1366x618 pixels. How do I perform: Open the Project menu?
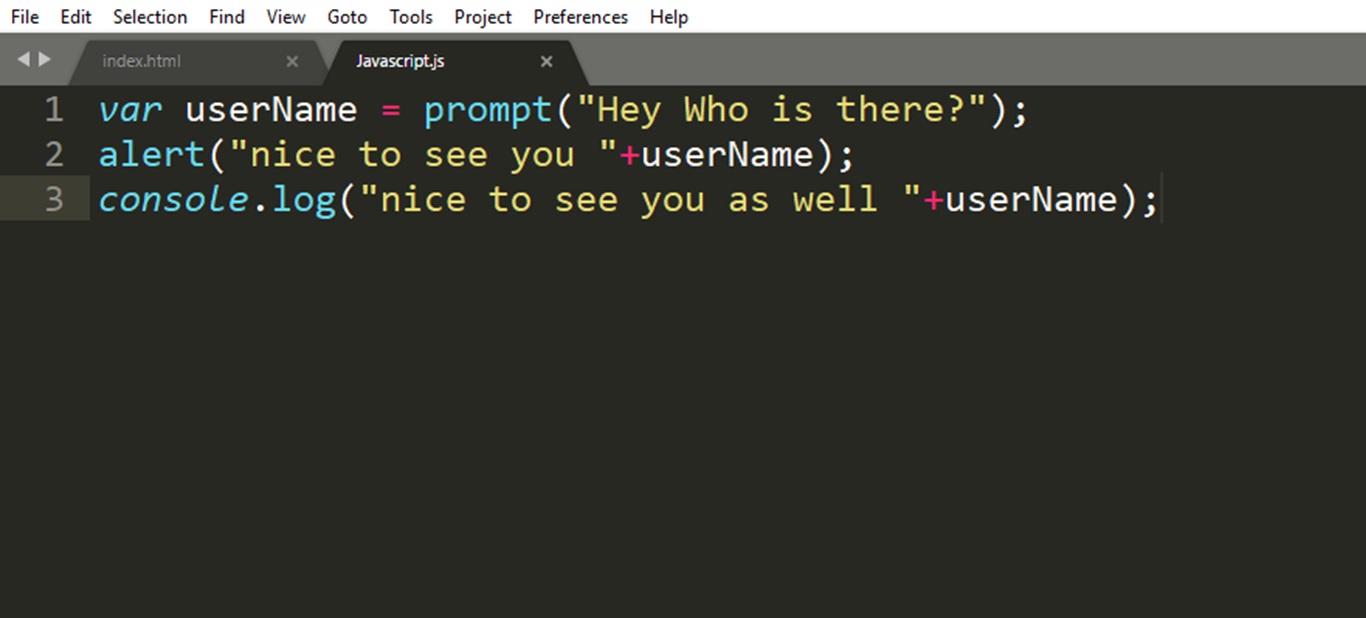coord(483,17)
